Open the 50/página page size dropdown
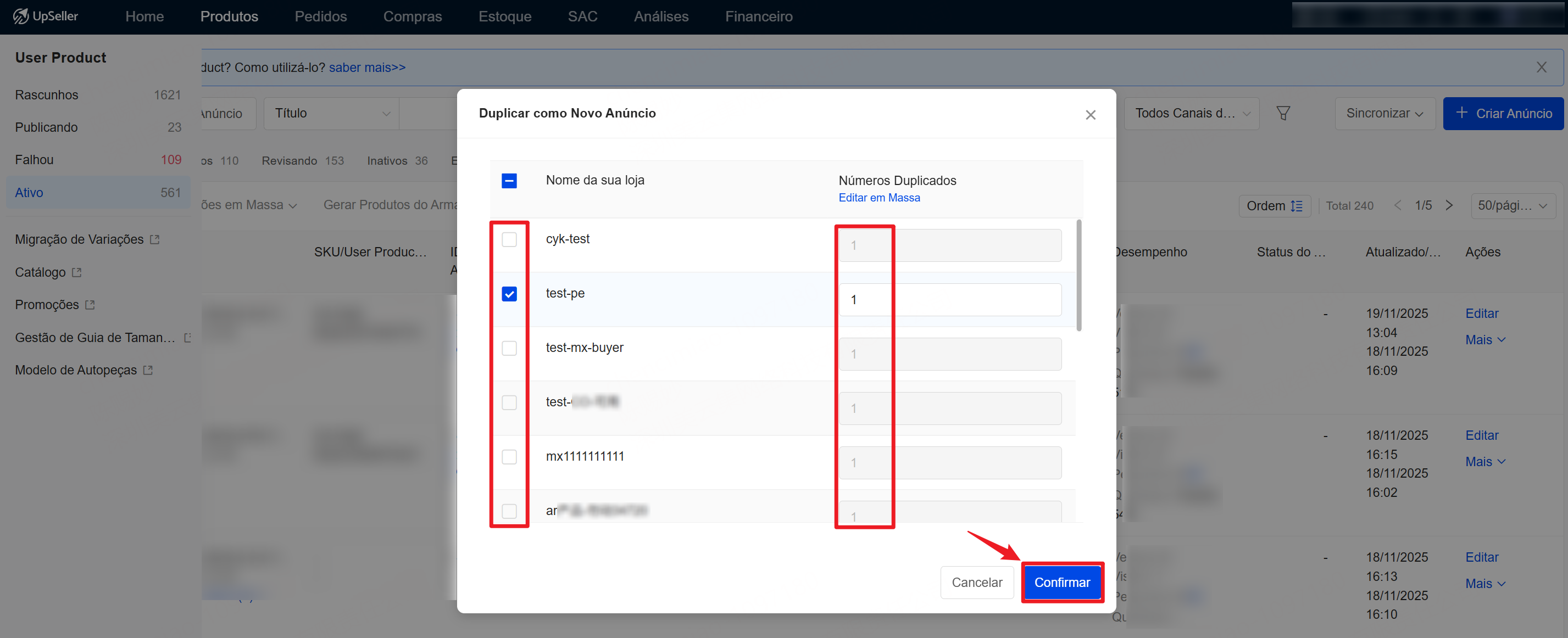The image size is (1568, 638). (1513, 205)
